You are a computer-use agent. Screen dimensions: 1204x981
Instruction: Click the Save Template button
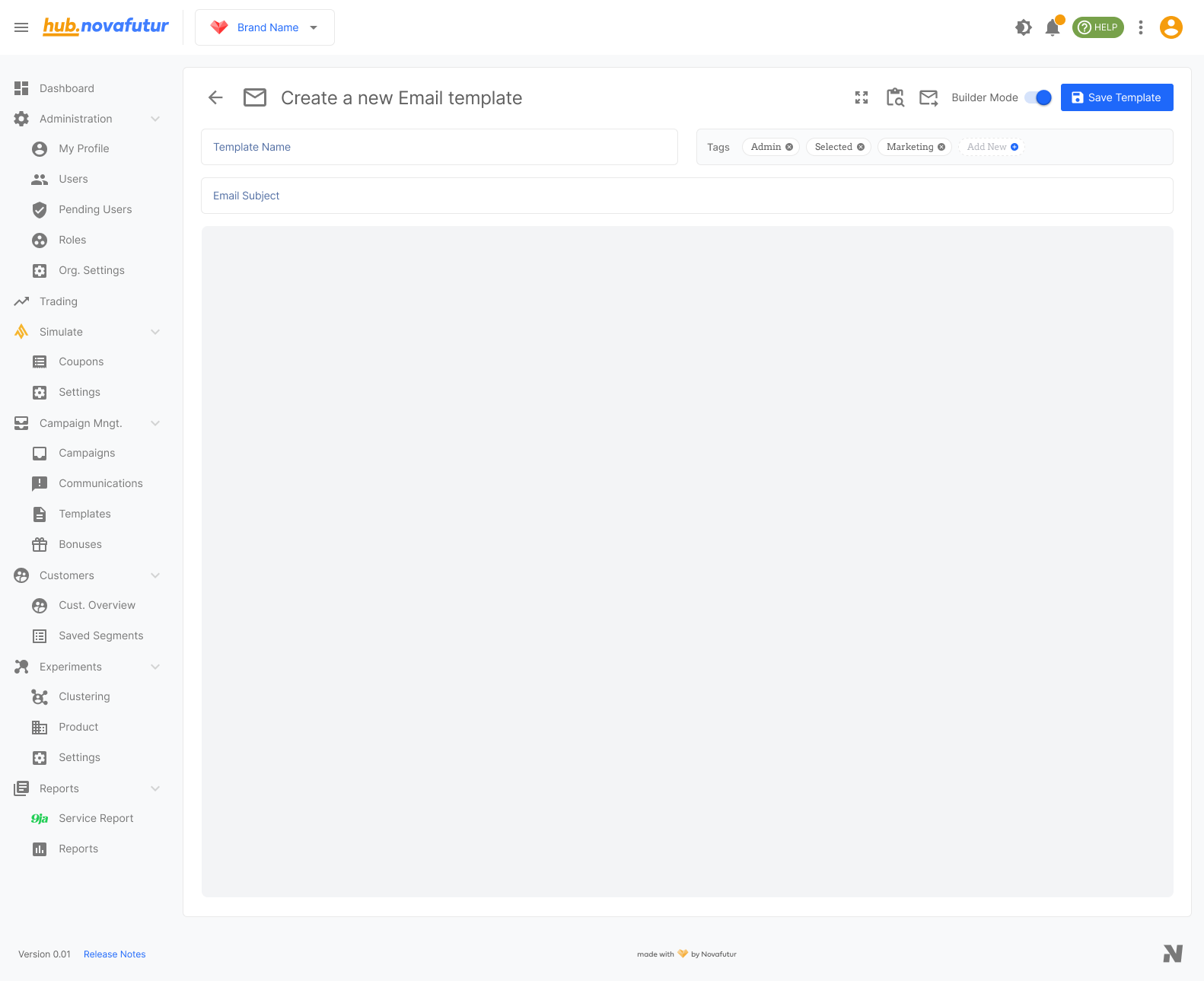tap(1116, 97)
